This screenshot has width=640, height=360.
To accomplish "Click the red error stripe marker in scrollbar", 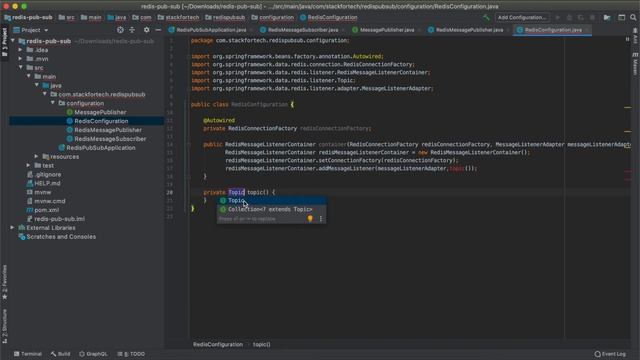I will coord(627,171).
